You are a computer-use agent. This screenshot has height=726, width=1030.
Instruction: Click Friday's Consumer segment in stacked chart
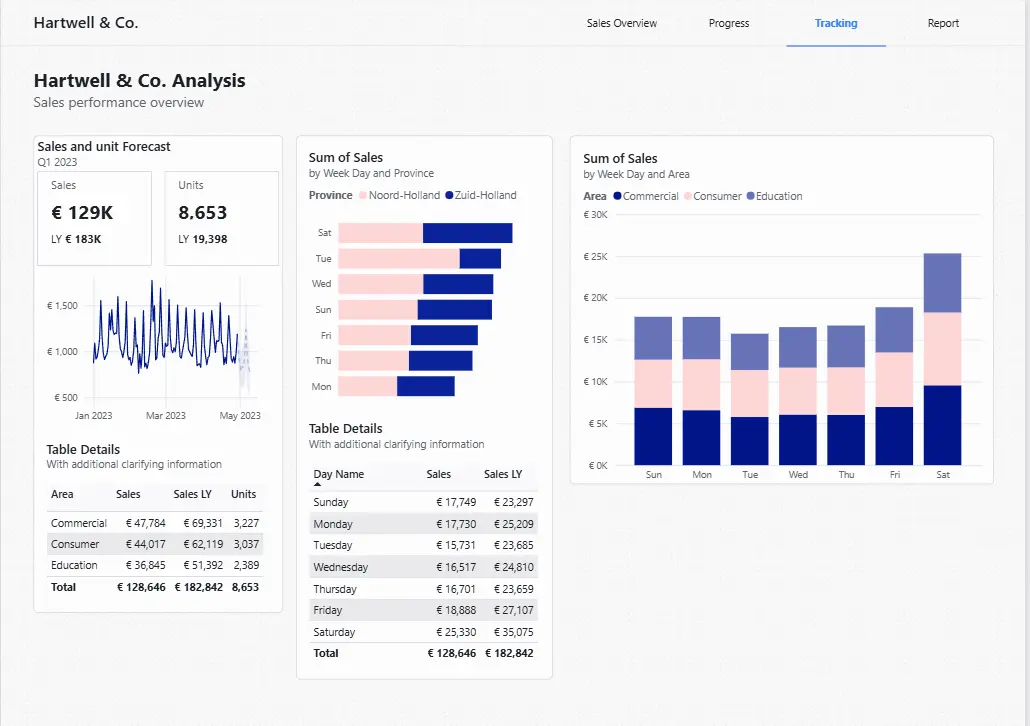pyautogui.click(x=894, y=380)
